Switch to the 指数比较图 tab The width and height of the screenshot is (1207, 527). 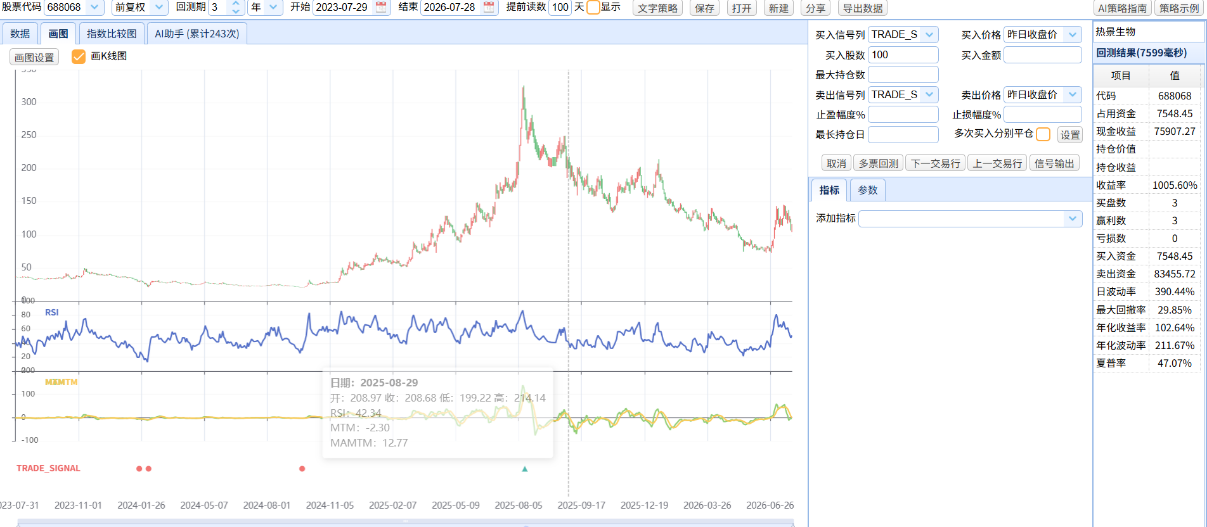point(112,33)
